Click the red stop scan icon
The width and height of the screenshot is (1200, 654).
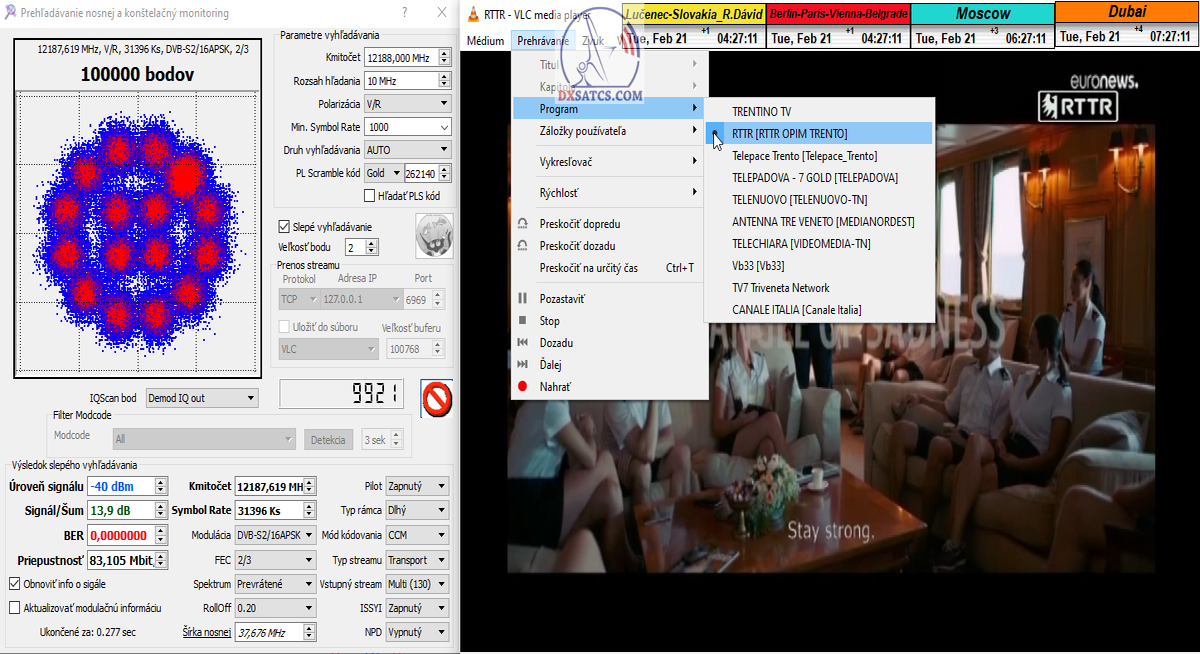click(436, 399)
